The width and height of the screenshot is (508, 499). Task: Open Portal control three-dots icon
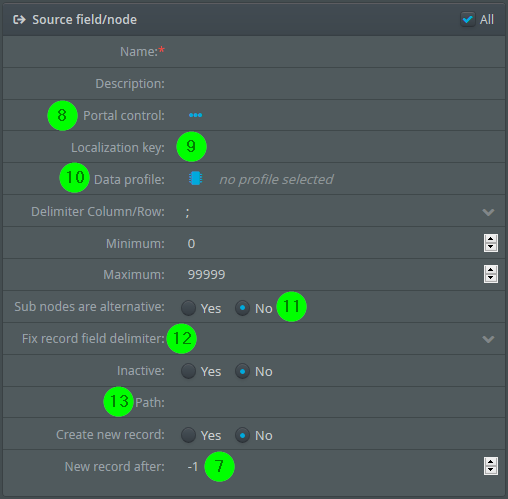[x=195, y=115]
